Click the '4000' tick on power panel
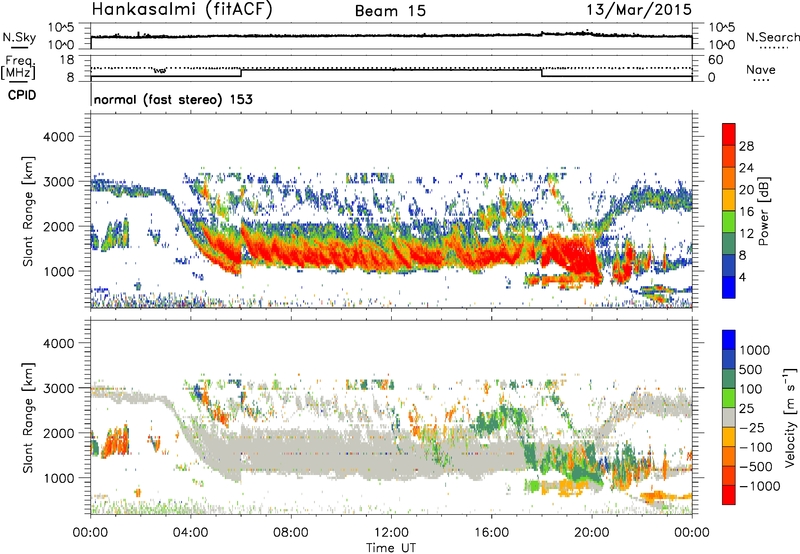Image resolution: width=800 pixels, height=554 pixels. pos(58,137)
